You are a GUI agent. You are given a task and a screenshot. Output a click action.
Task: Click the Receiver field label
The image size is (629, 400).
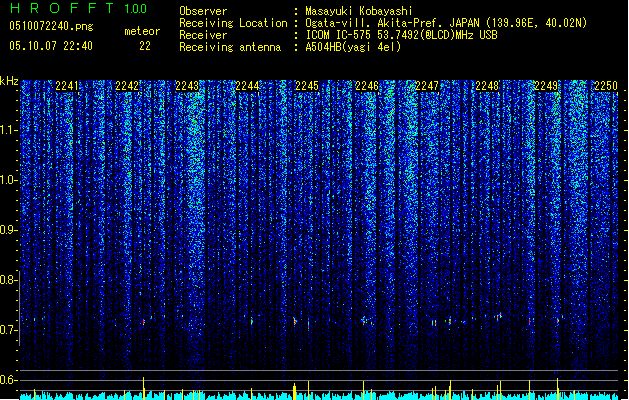coord(203,35)
